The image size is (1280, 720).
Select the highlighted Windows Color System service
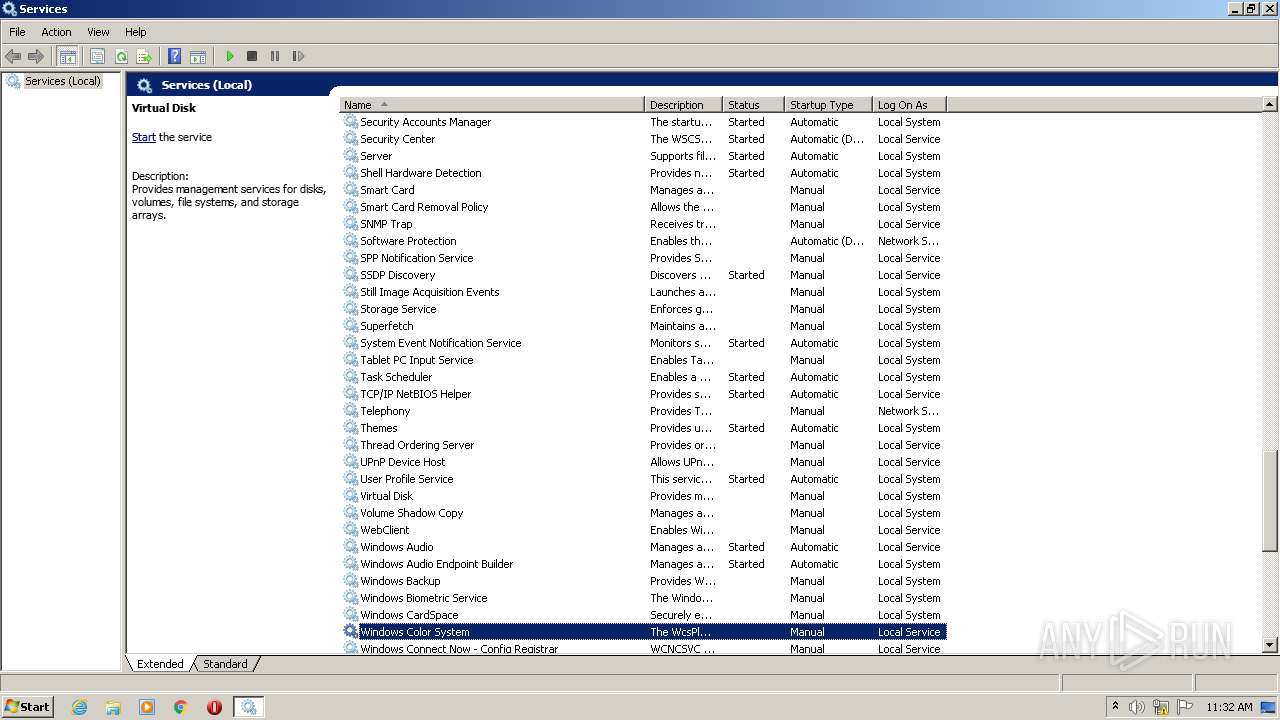[x=643, y=632]
